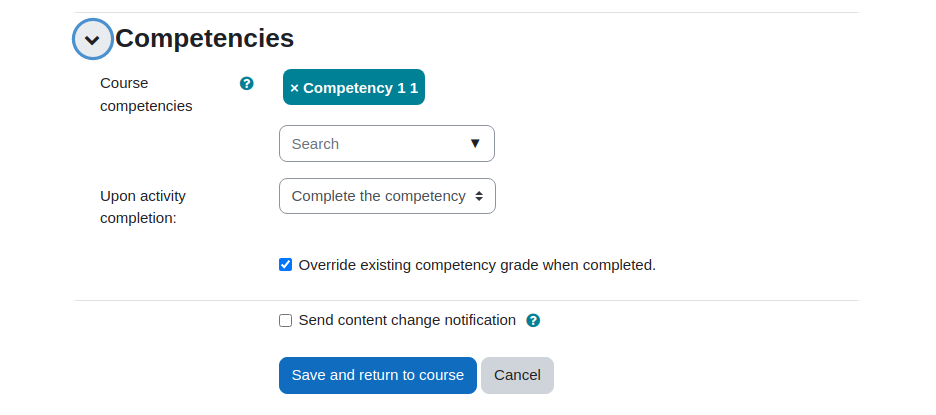Click the teal question mark near Course competencies
Viewport: 936px width, 415px height.
[x=247, y=84]
